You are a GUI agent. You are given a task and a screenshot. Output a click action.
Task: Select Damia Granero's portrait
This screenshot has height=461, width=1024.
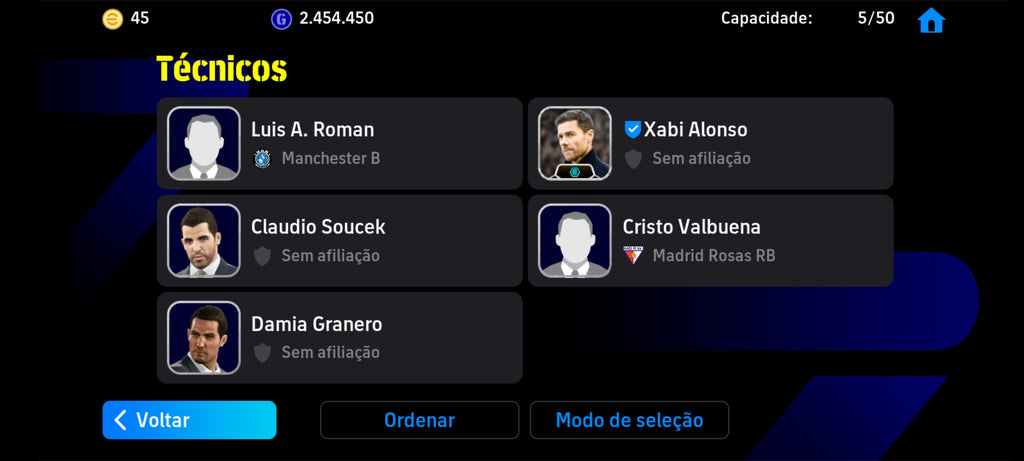(x=204, y=338)
